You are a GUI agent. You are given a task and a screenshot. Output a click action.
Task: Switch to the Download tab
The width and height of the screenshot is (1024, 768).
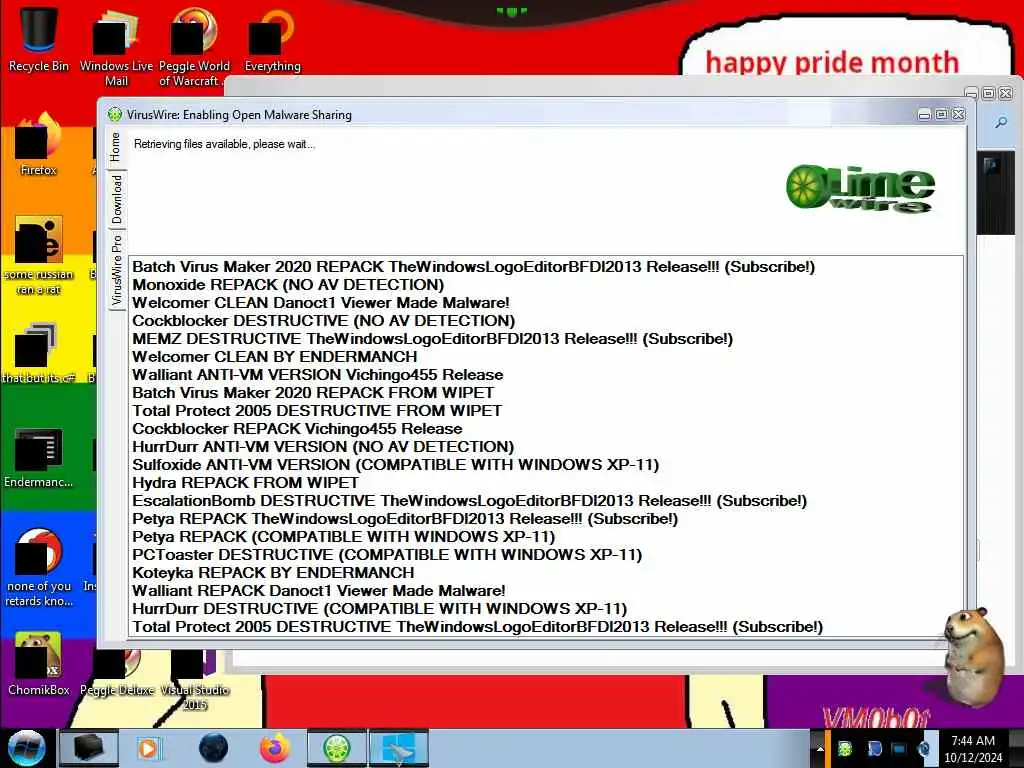point(116,199)
